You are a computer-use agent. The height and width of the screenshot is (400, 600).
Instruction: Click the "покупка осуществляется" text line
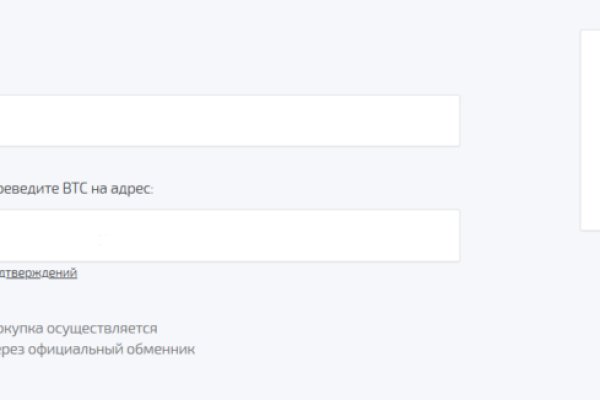(x=78, y=328)
